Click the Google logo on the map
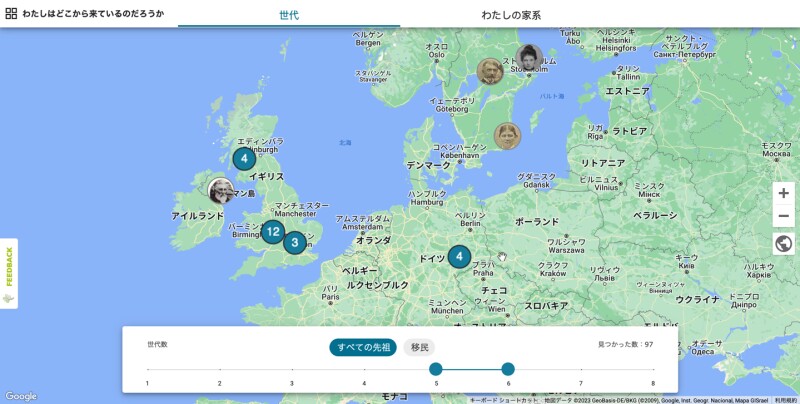Image resolution: width=800 pixels, height=404 pixels. click(x=21, y=396)
